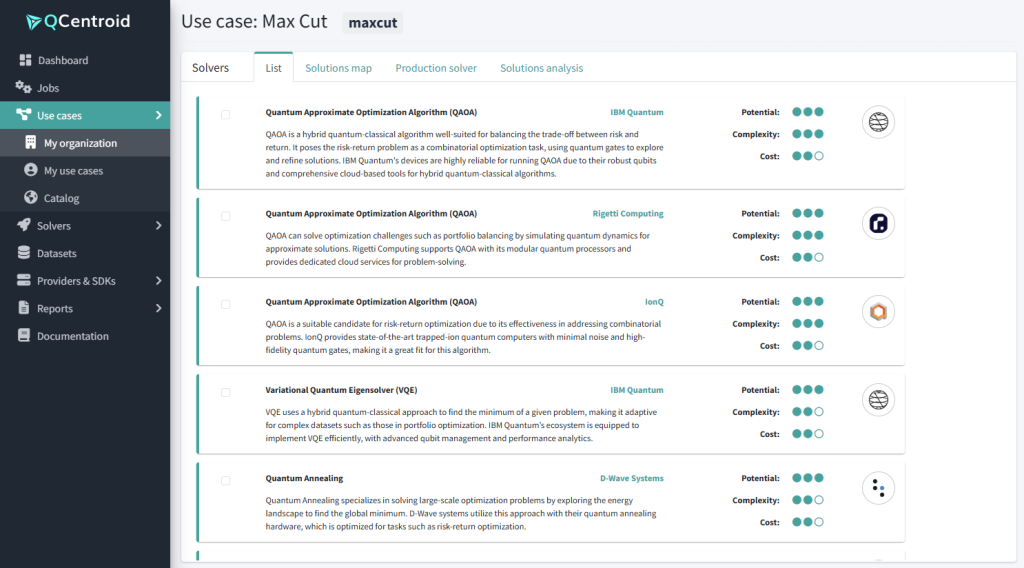Check the Variational Quantum Eigensolver checkbox
The image size is (1024, 568).
tap(226, 392)
